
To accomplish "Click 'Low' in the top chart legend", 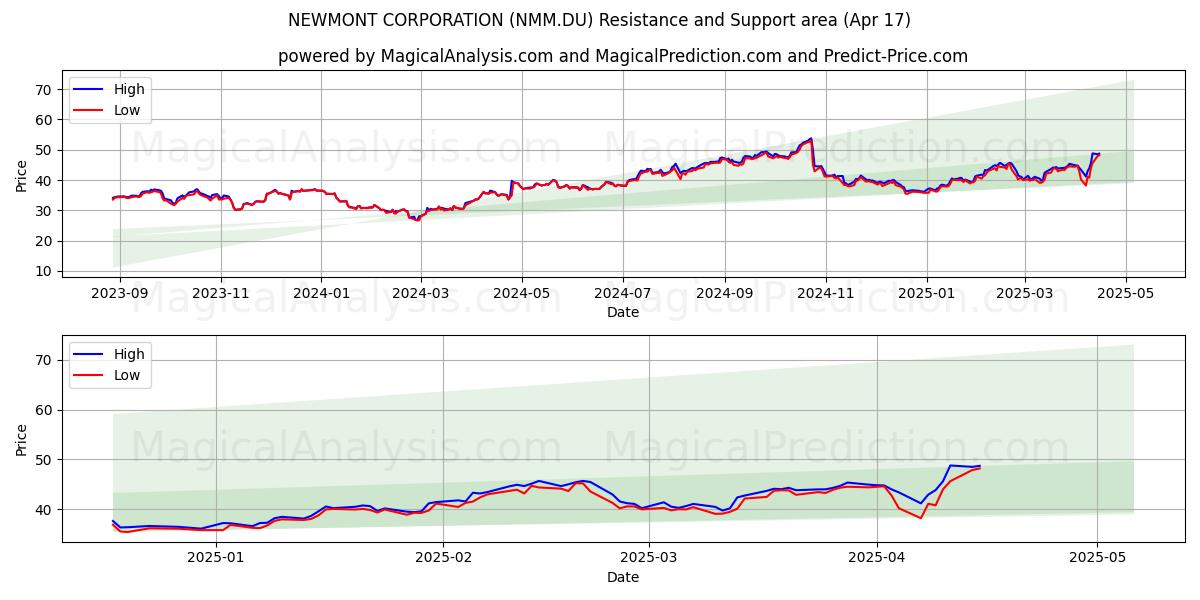I will pyautogui.click(x=127, y=110).
